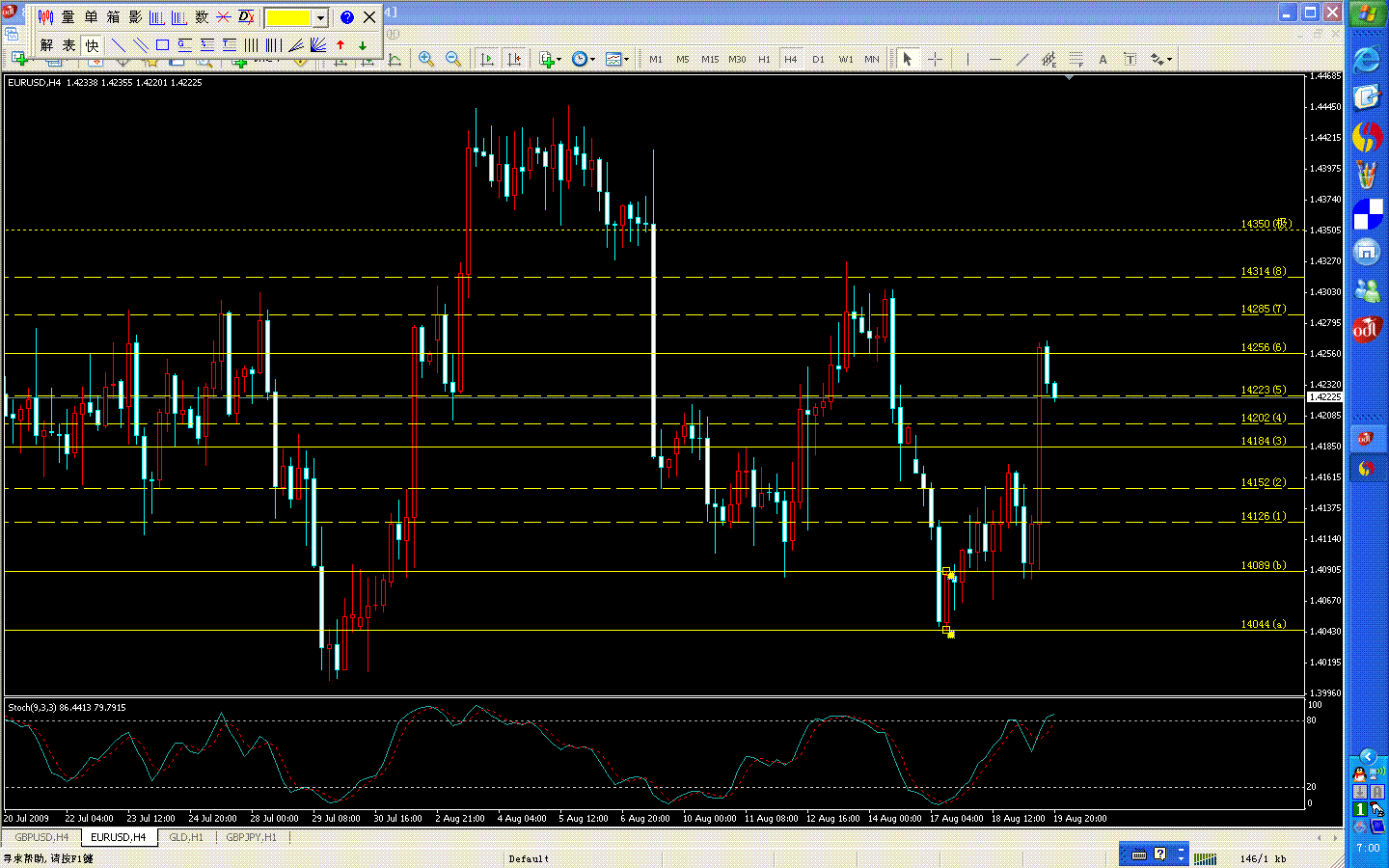Click the current price tag 1.42225
Viewport: 1389px width, 868px height.
tap(1324, 396)
